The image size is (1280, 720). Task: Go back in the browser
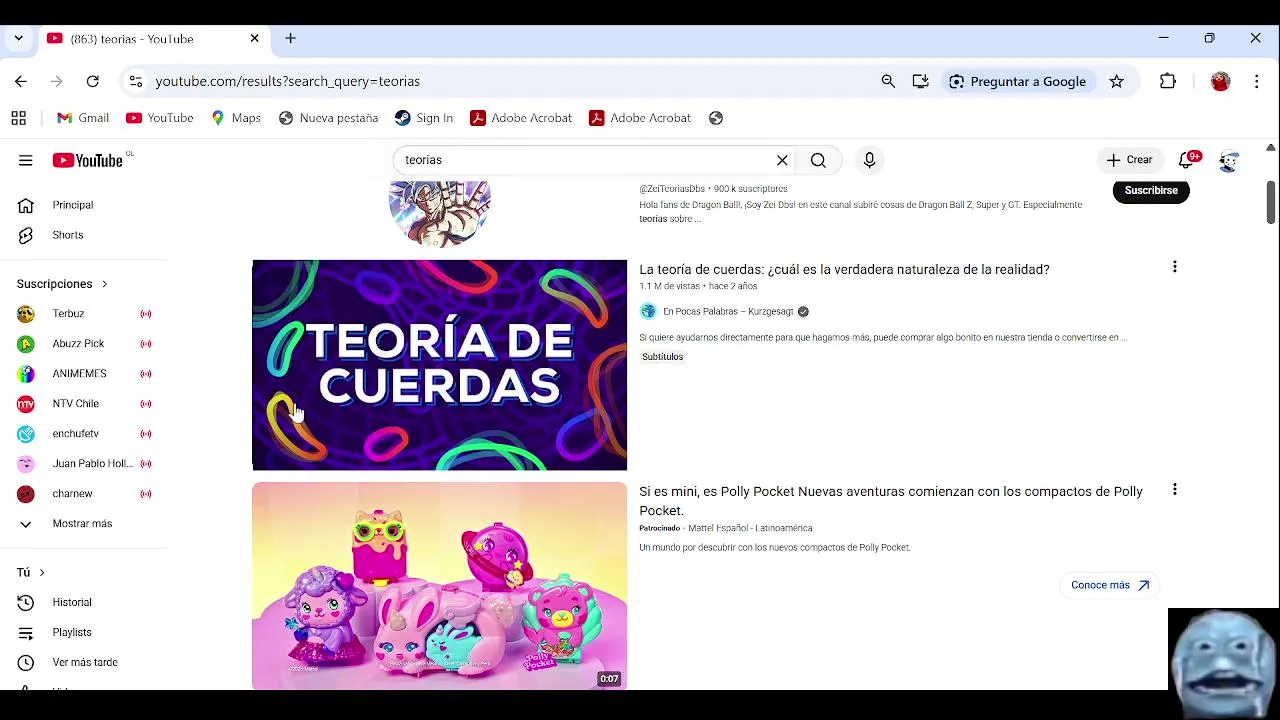(x=21, y=81)
